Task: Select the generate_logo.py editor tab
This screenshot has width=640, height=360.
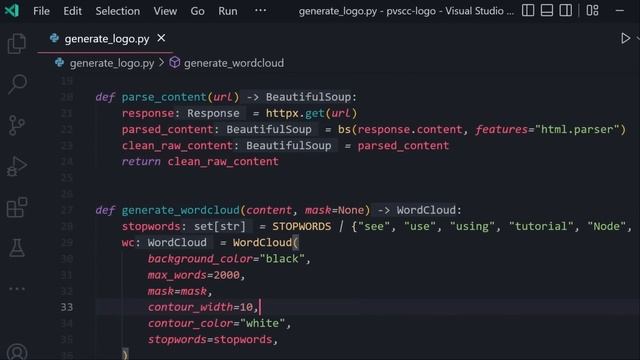Action: tap(107, 39)
